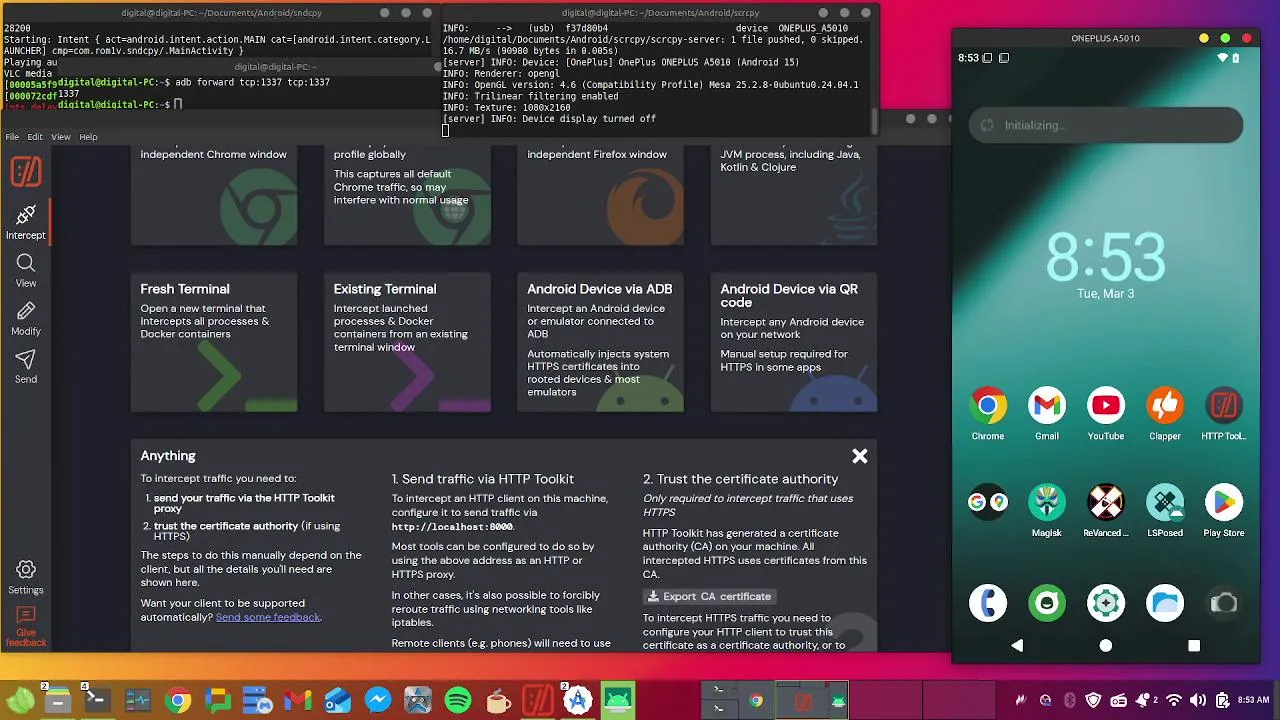Open the Help menu in HTTP Toolkit

[88, 137]
